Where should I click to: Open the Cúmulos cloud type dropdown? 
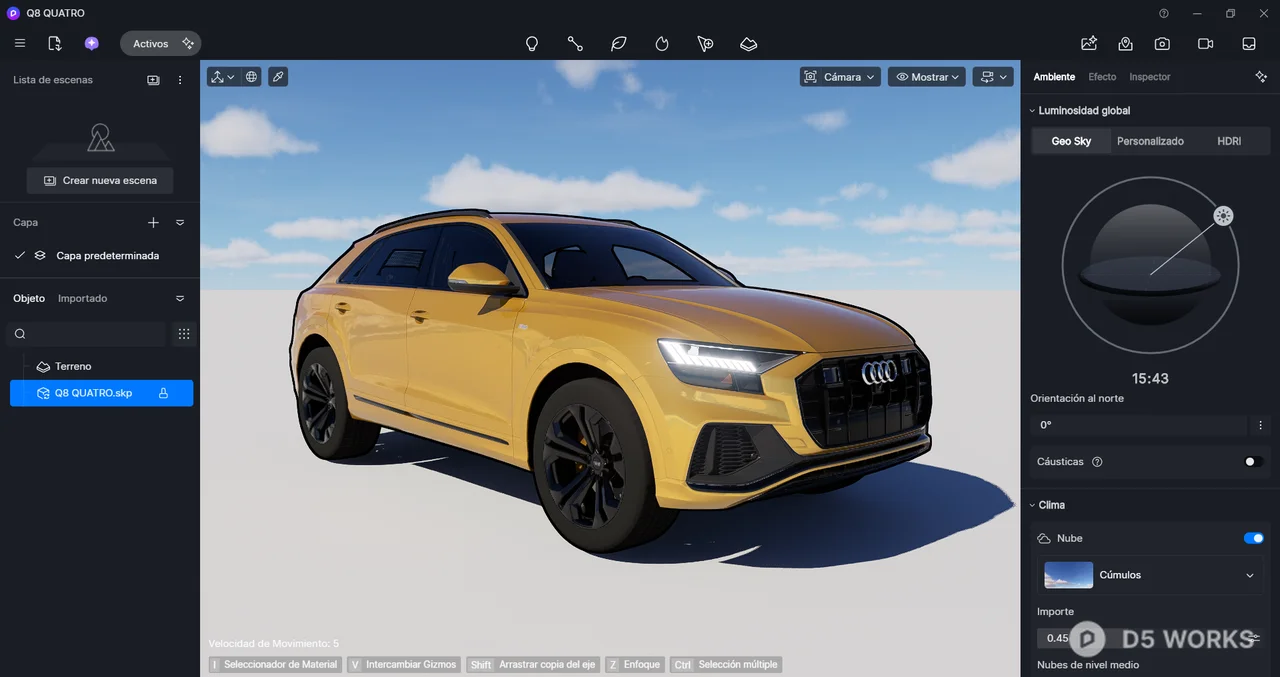pos(1150,575)
